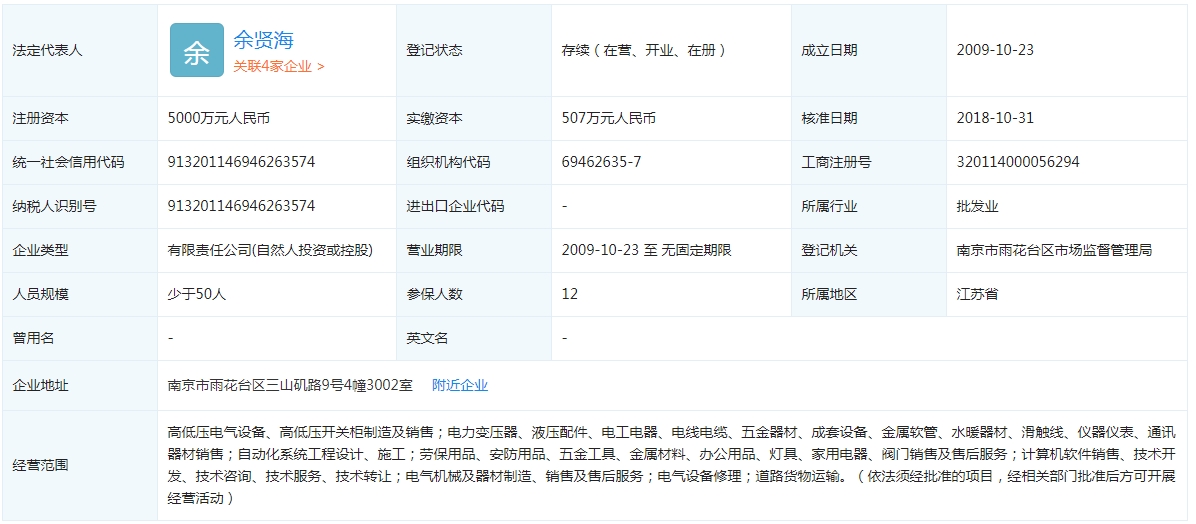This screenshot has height=524, width=1196.
Task: Click the 统一社会信用代码 value cell
Action: point(241,162)
